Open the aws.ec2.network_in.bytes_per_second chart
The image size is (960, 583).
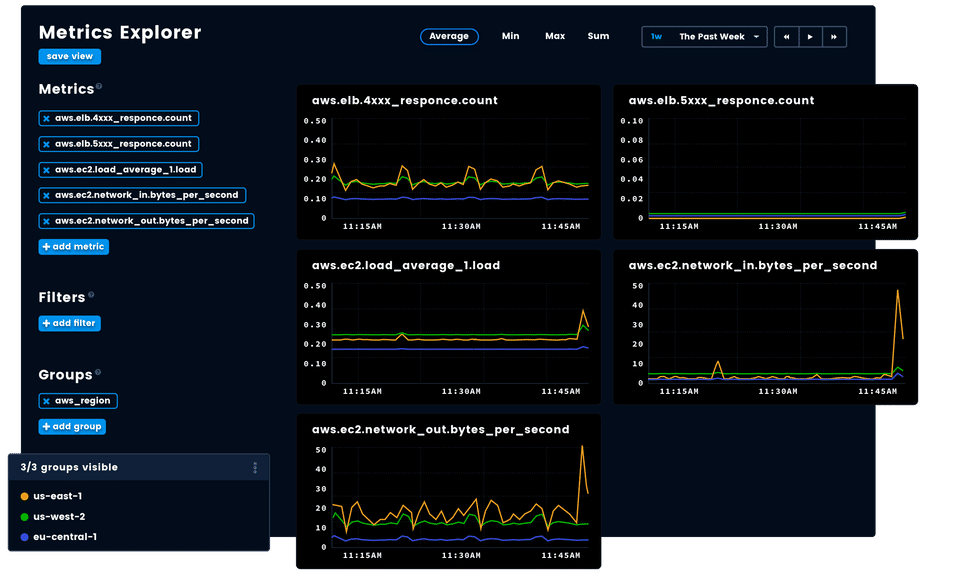coord(765,327)
